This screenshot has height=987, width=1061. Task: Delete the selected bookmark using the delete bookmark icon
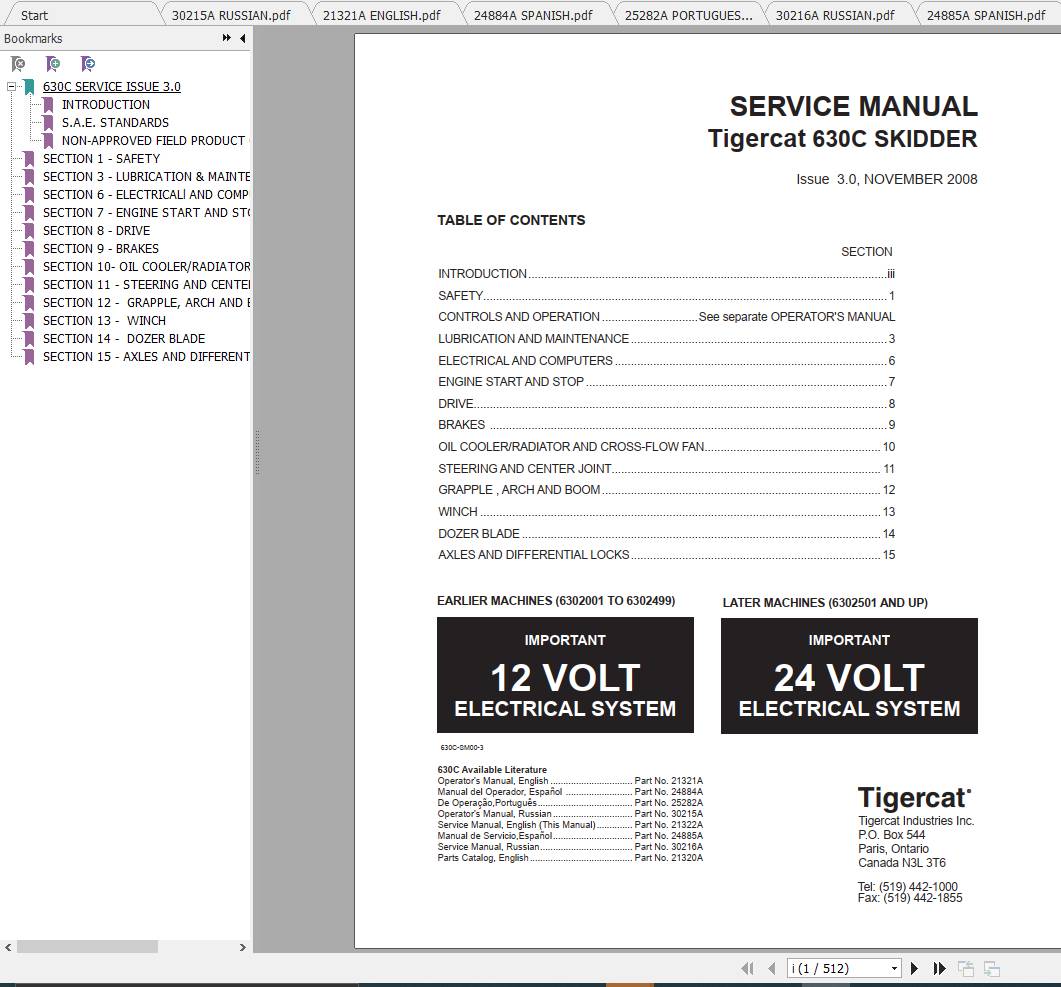(x=18, y=64)
